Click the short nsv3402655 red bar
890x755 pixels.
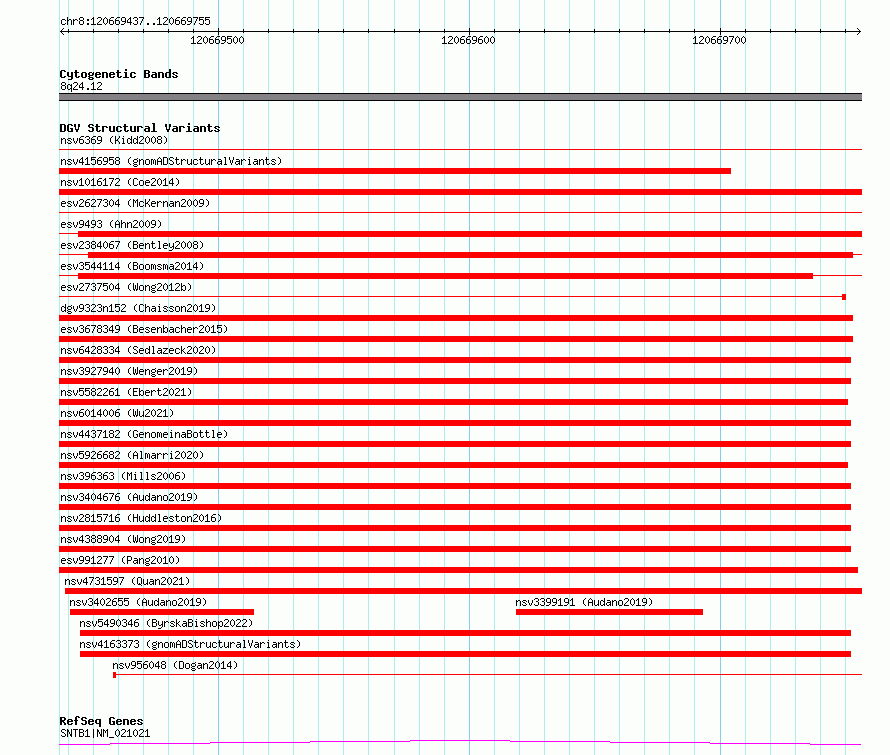tap(162, 612)
